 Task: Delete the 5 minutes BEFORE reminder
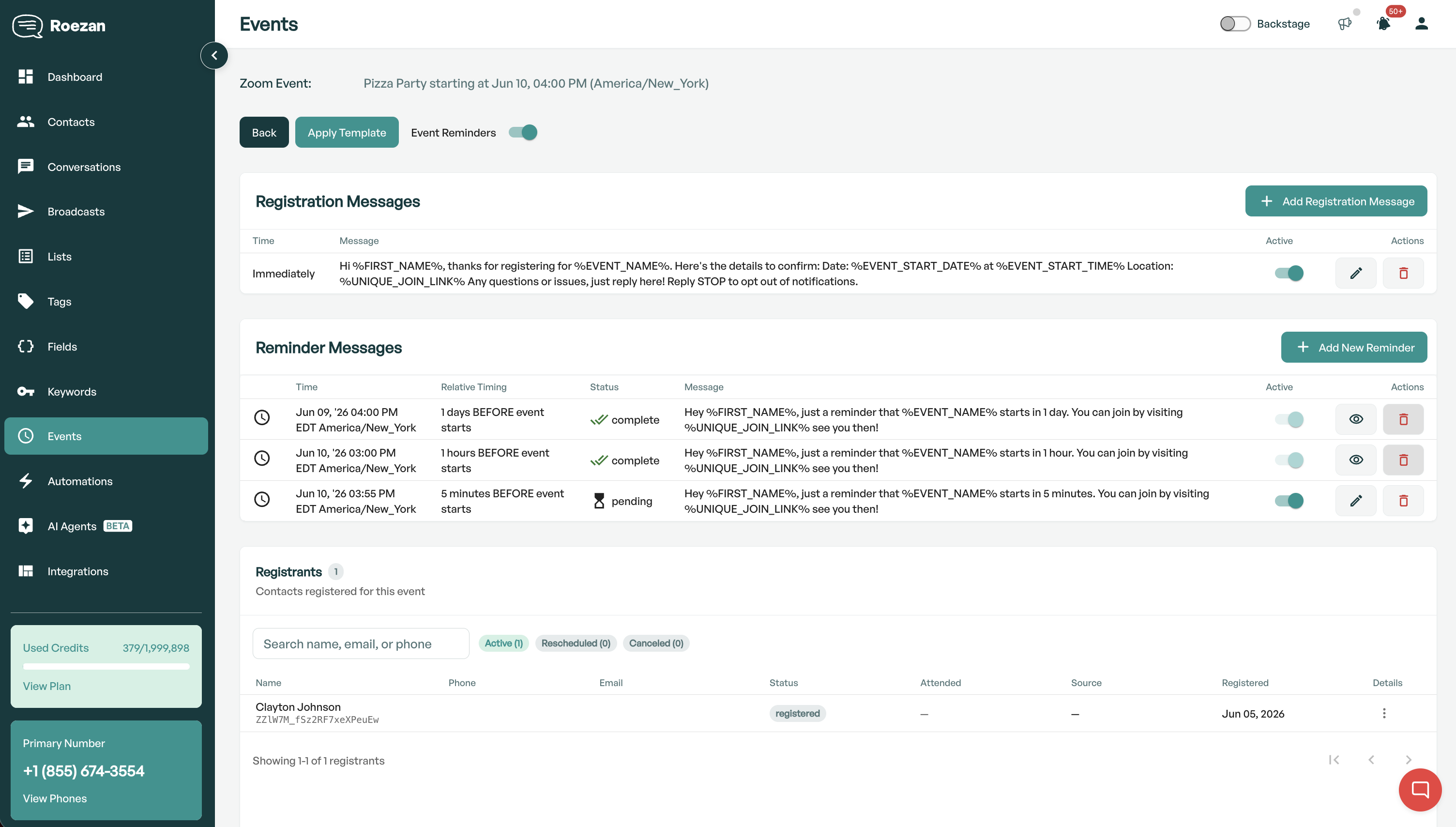tap(1403, 501)
